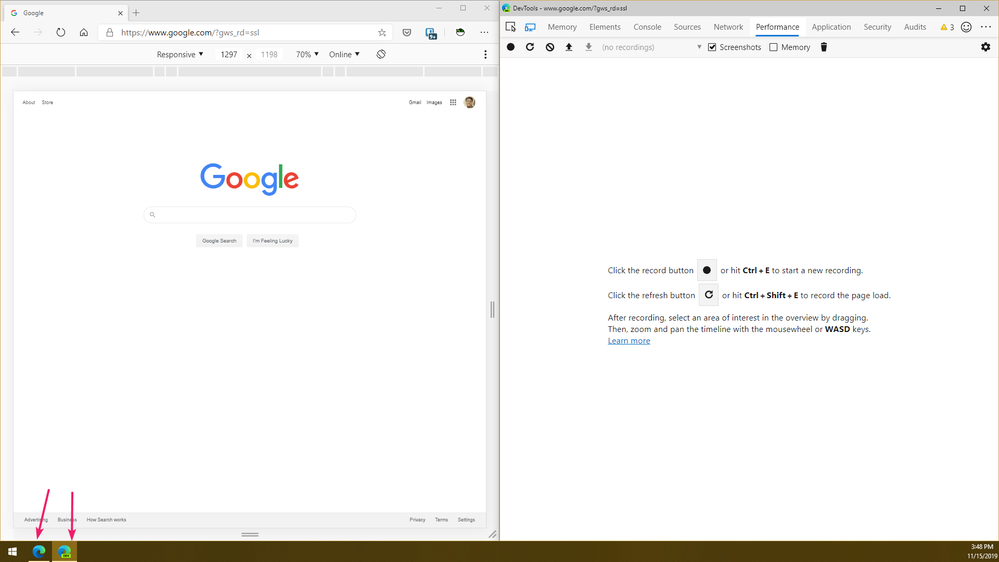
Task: Click the viewport height field showing 1198
Action: [270, 55]
